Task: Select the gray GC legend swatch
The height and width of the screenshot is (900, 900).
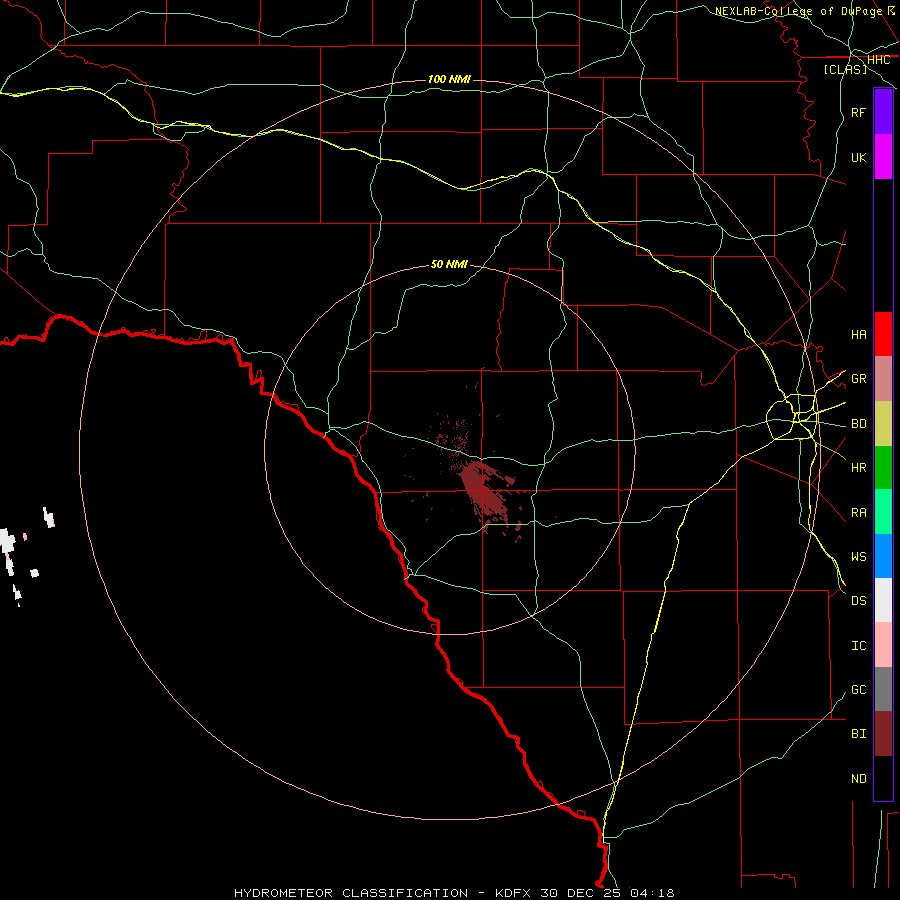Action: tap(883, 689)
